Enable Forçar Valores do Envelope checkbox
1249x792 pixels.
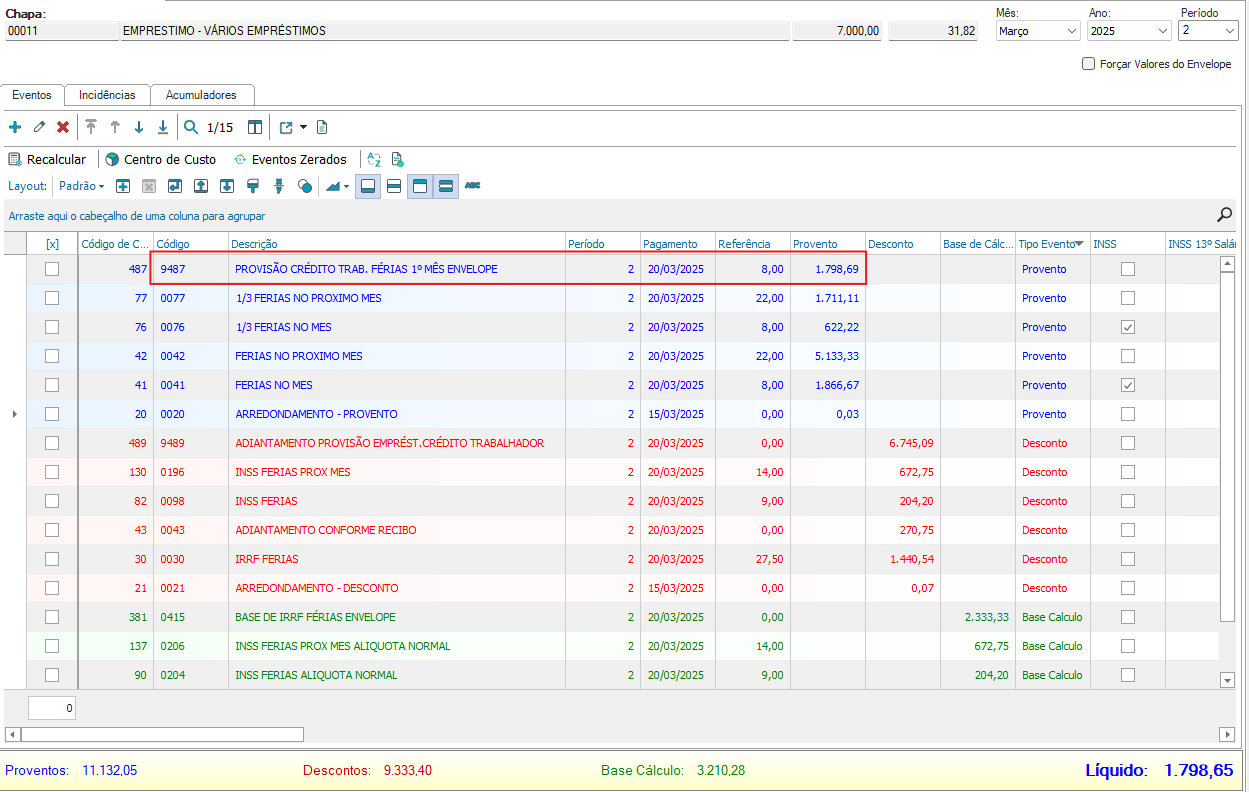(1089, 64)
